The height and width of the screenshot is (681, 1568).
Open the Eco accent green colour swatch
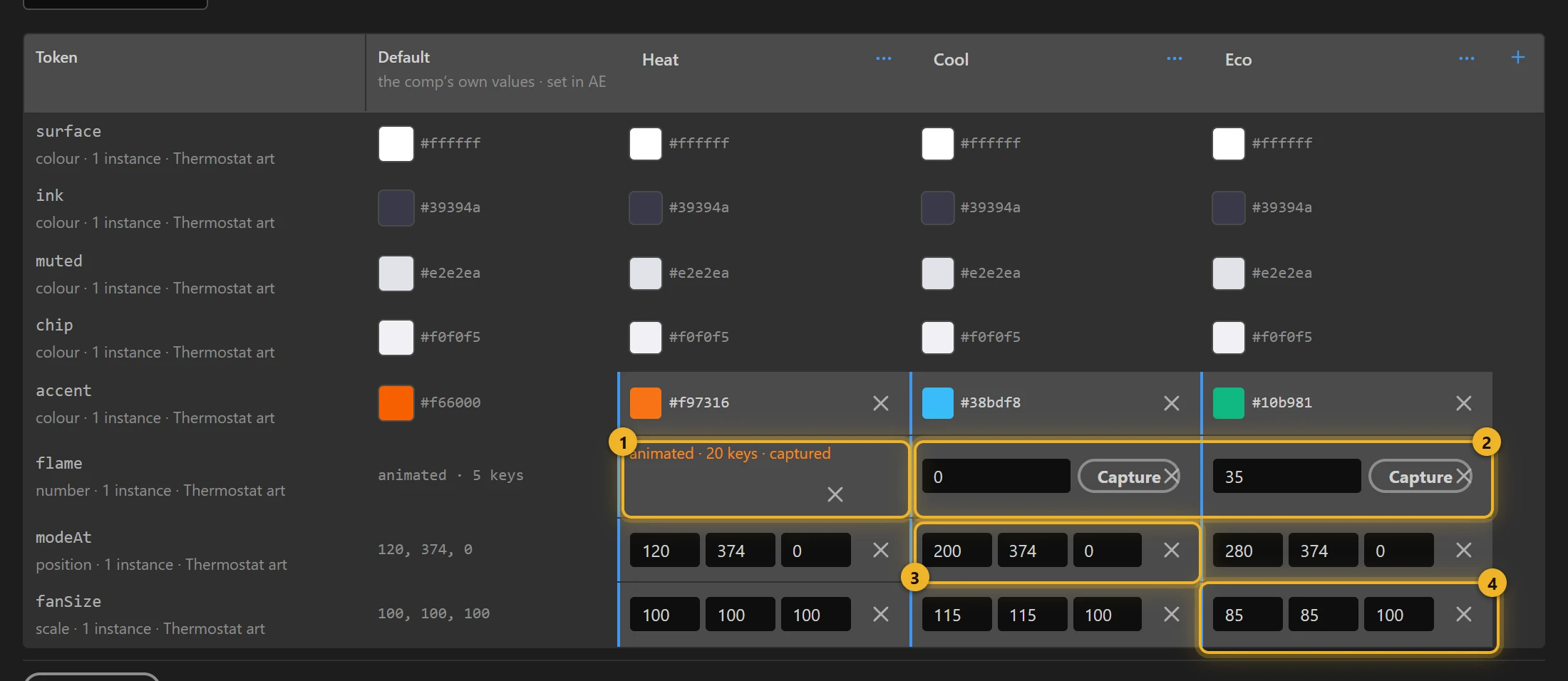click(x=1229, y=403)
